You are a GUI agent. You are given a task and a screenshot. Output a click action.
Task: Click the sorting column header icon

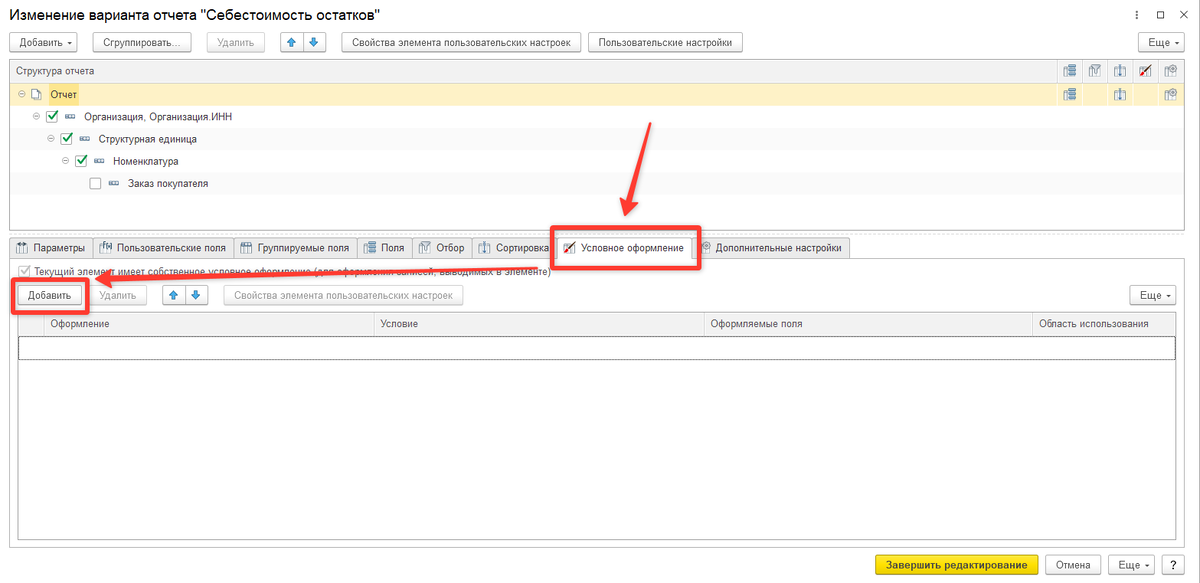coord(1120,71)
